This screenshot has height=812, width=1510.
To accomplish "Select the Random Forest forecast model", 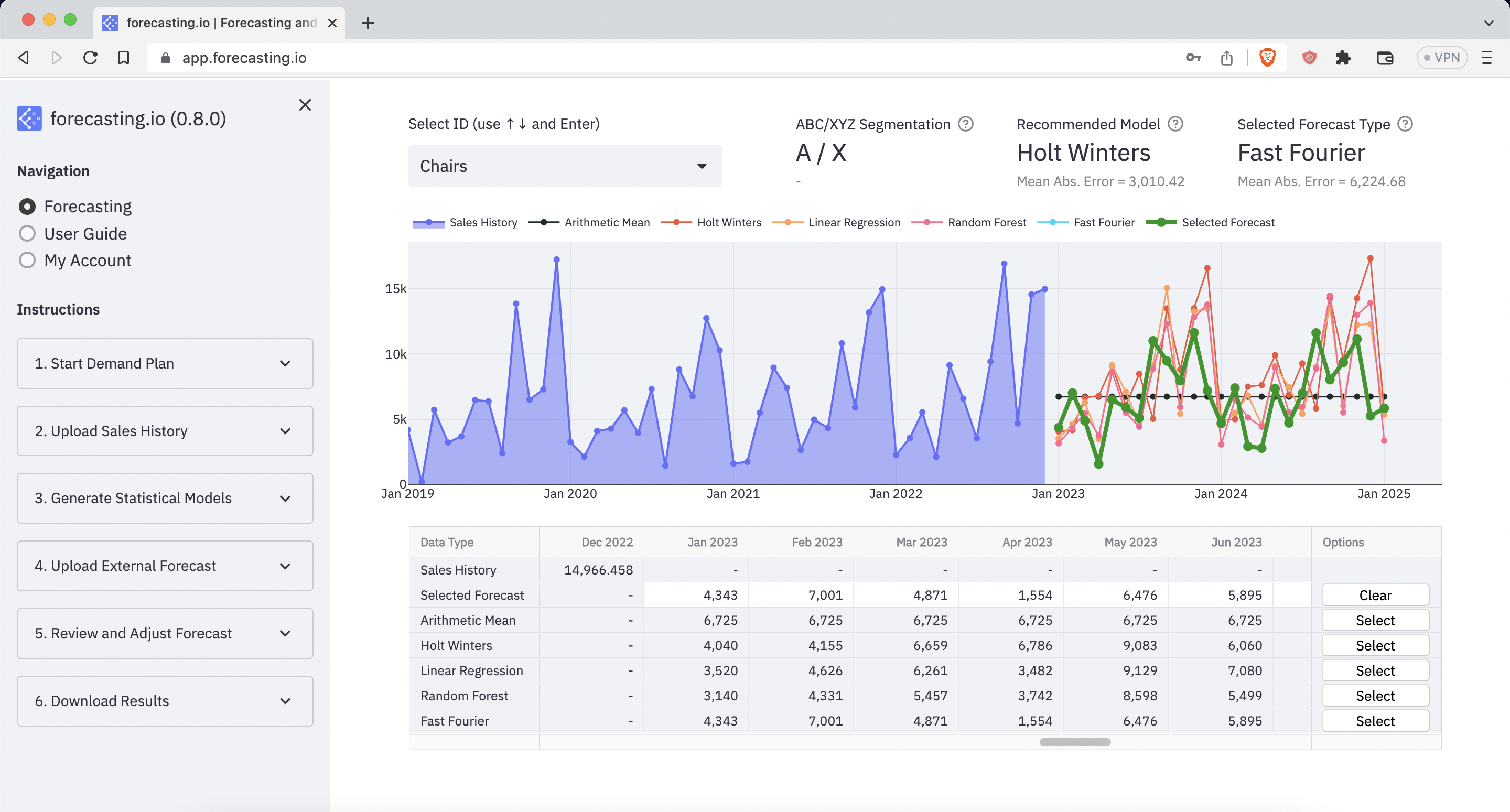I will click(1375, 695).
